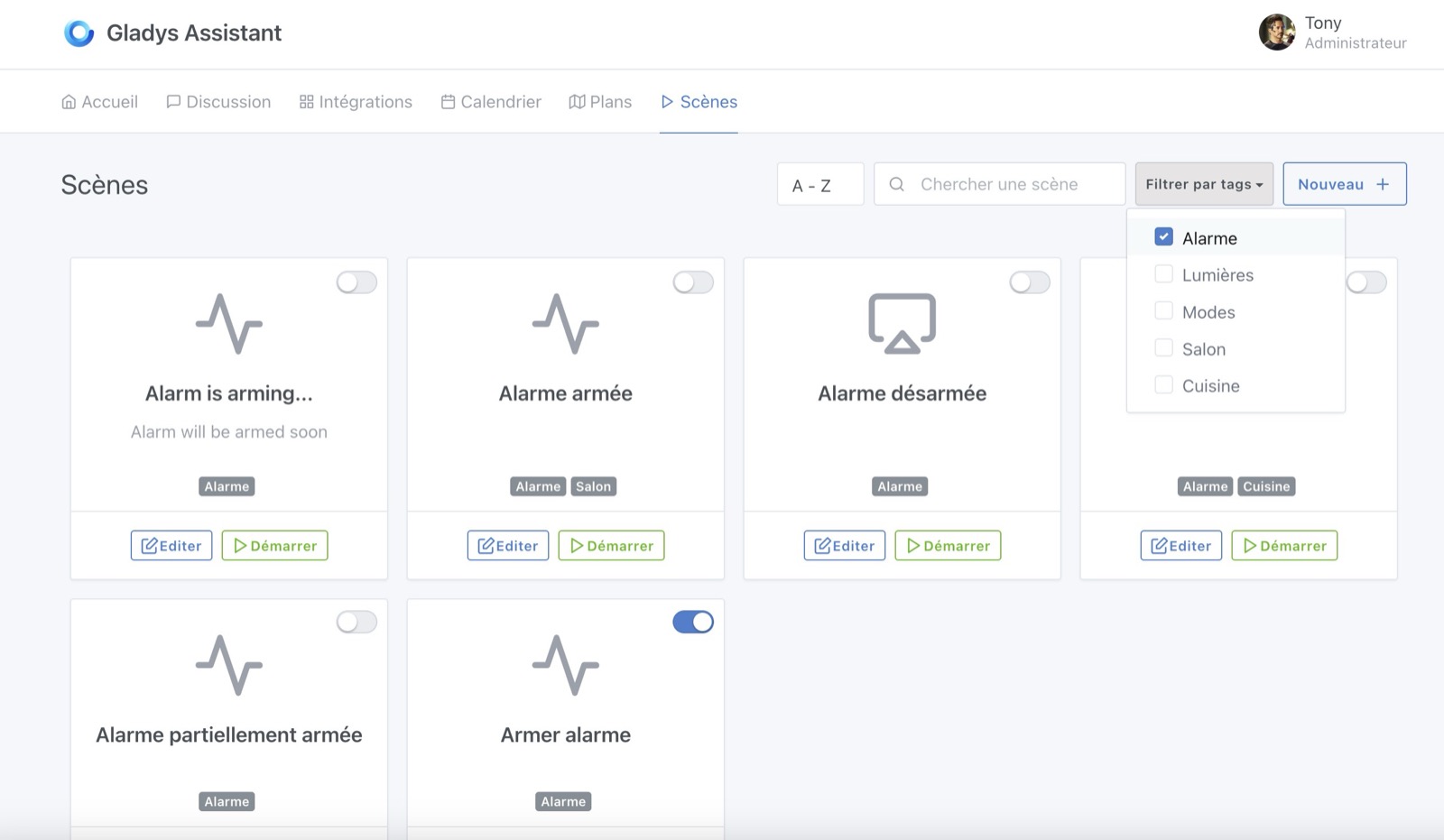Viewport: 1444px width, 840px height.
Task: Collapse the Filtrer par tags dropdown
Action: tap(1204, 184)
